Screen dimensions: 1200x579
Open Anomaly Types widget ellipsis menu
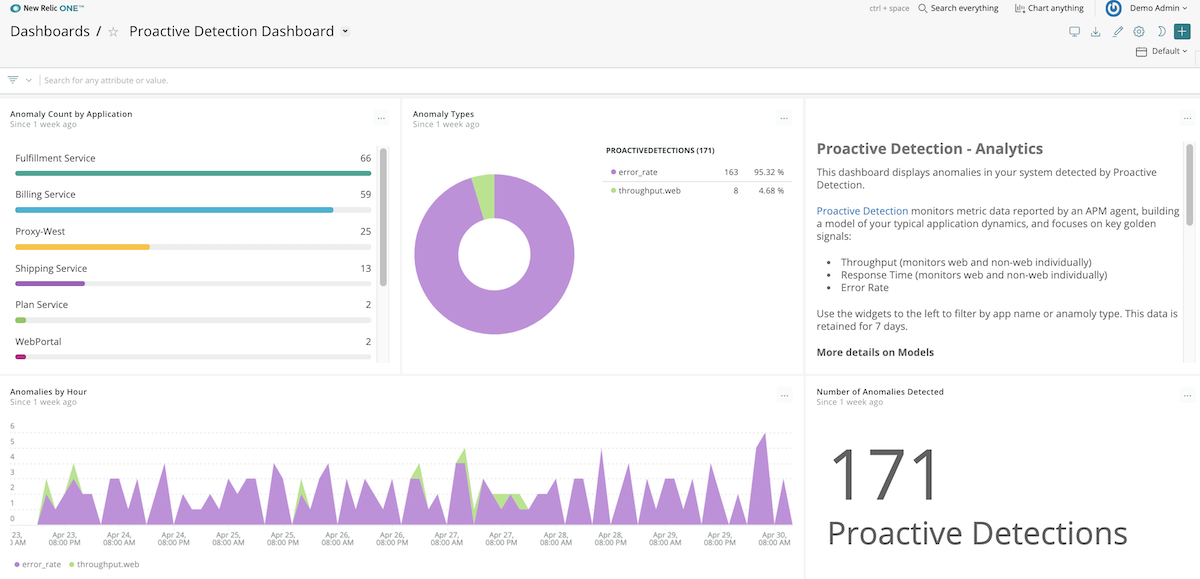pos(784,118)
